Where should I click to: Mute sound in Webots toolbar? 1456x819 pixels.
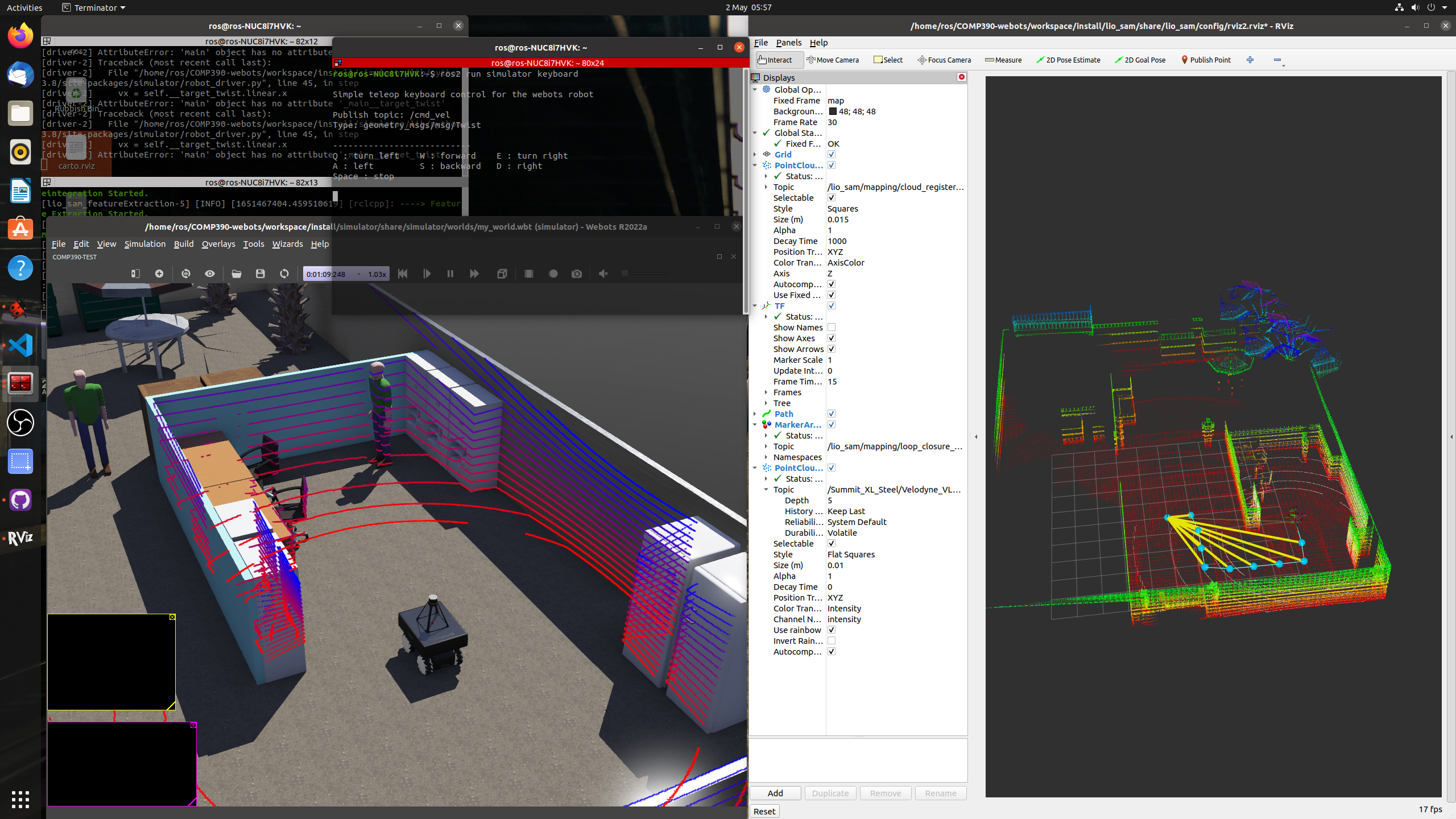(603, 274)
